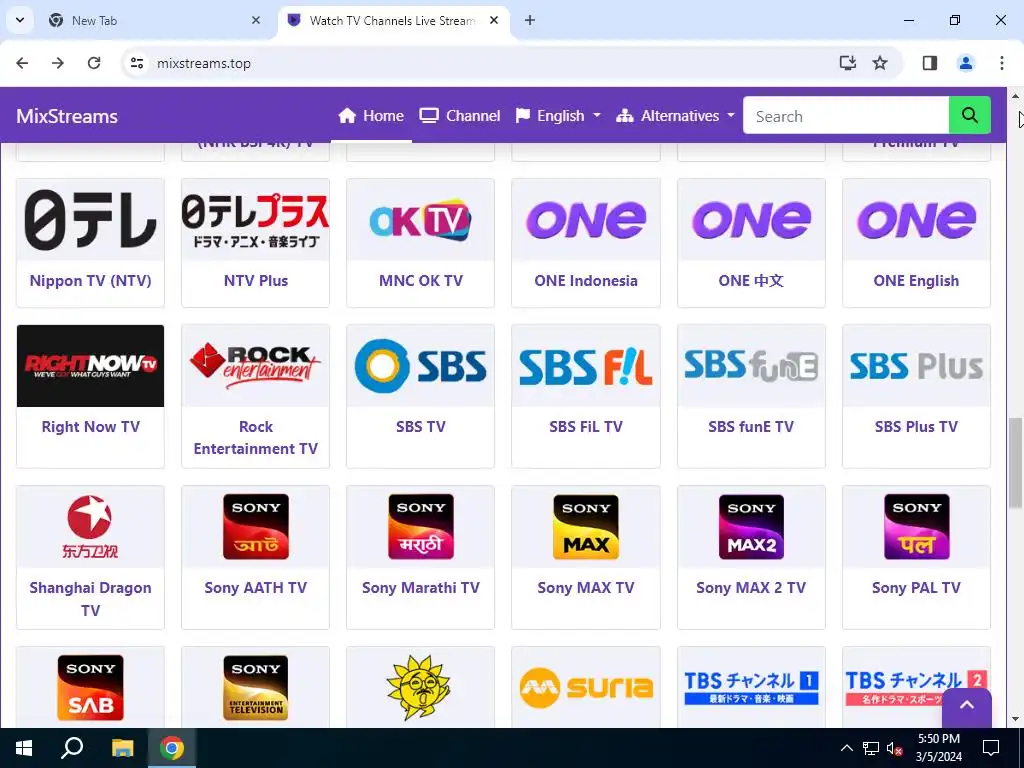Choose the Right Now TV logo
Screen dimensions: 1024x768
90,366
